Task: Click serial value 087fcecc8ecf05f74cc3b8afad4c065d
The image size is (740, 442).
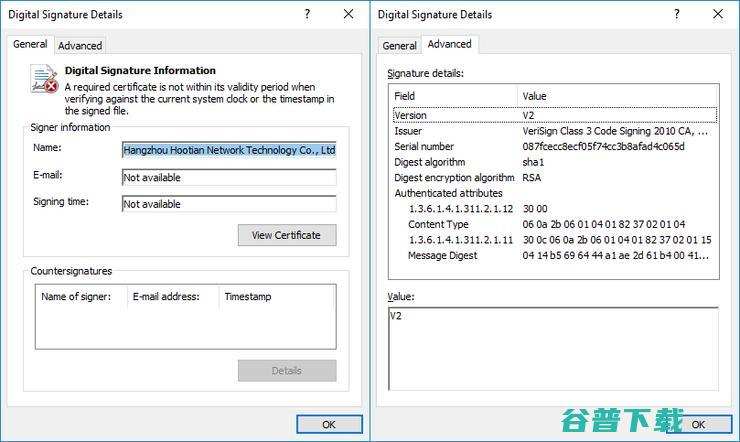Action: 604,146
